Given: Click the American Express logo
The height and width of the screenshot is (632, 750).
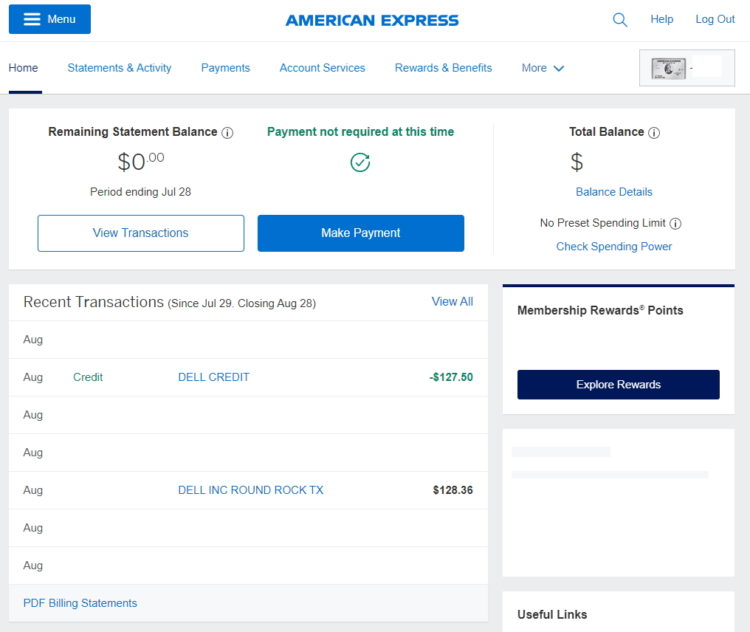Looking at the screenshot, I should (372, 20).
